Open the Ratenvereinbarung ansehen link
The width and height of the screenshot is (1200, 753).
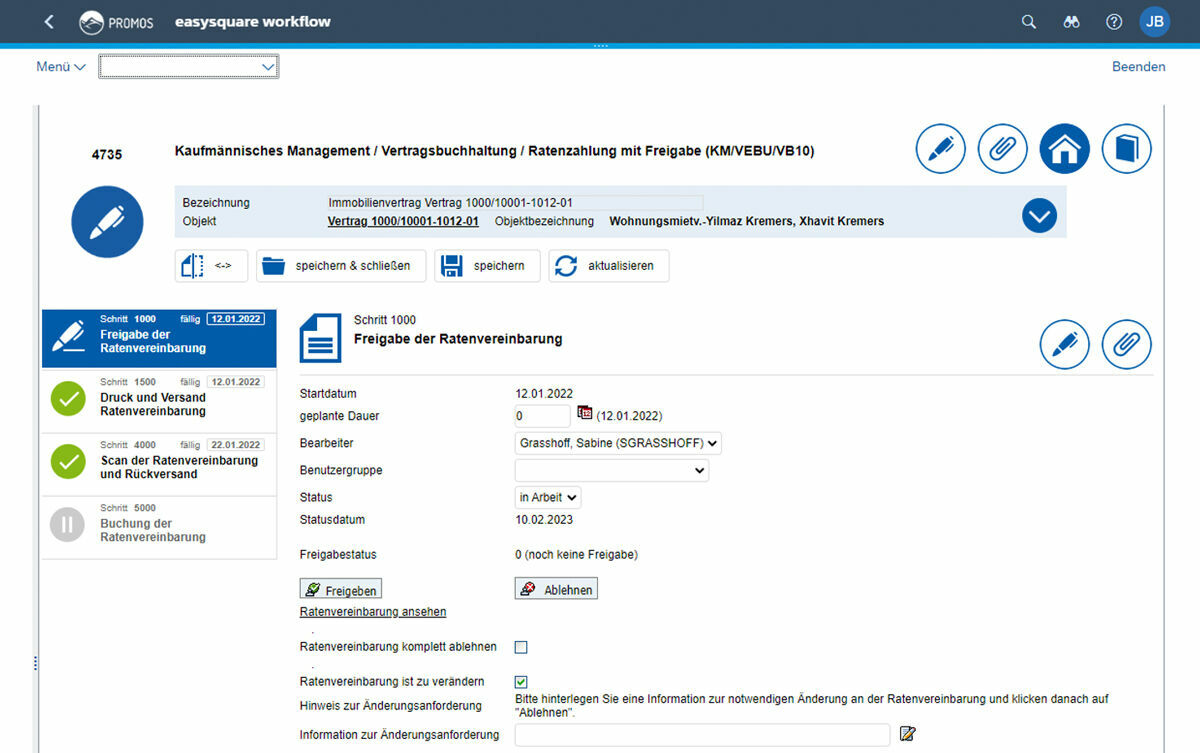[372, 611]
